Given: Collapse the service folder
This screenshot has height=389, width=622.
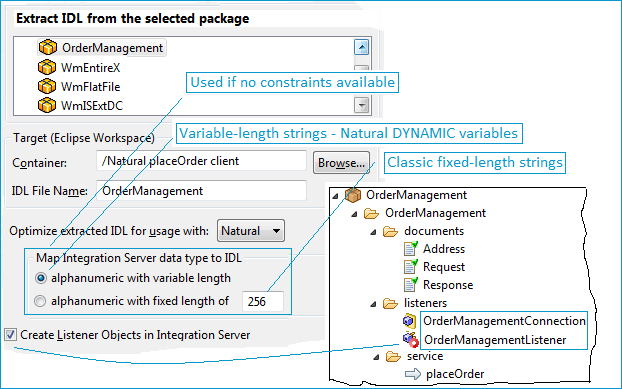Looking at the screenshot, I should click(376, 357).
